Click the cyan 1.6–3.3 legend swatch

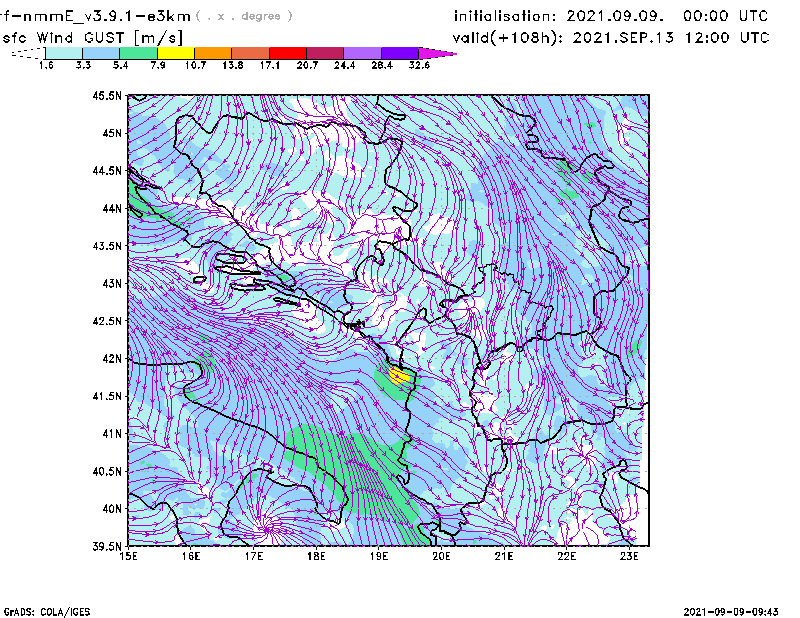click(64, 53)
